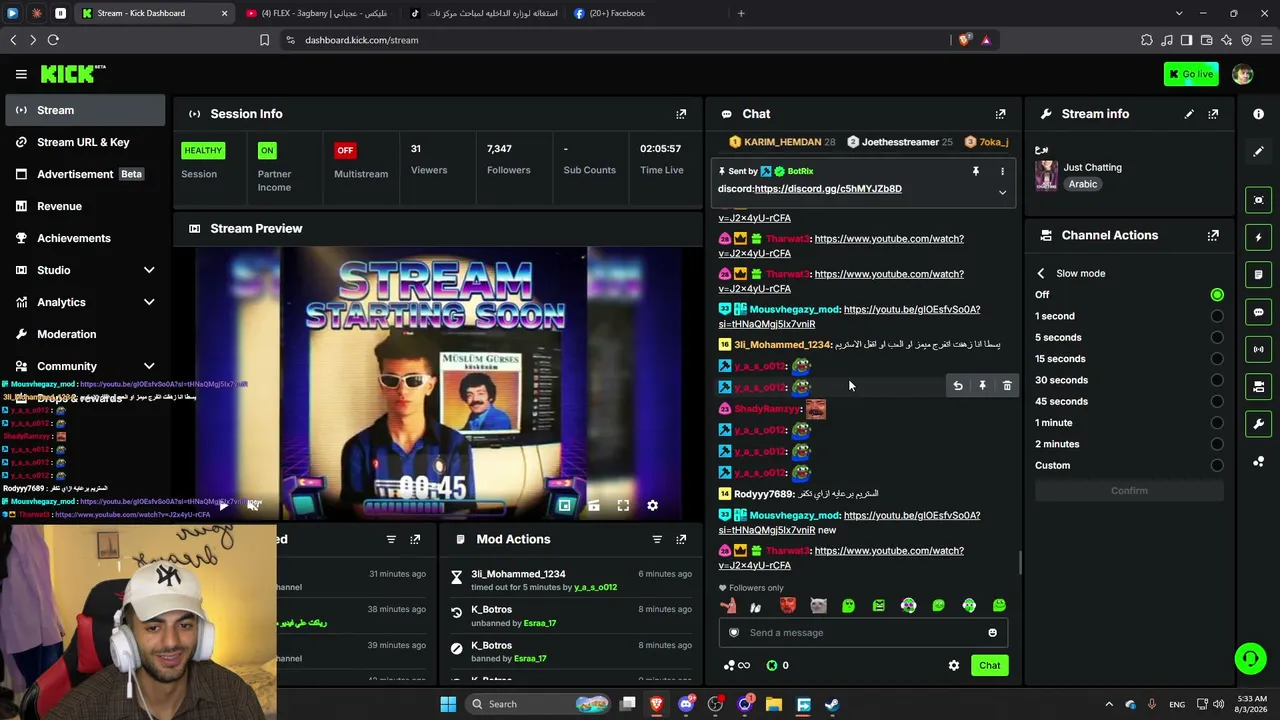Open the Revenue page
Screen dimensions: 1280x720
coord(85,206)
